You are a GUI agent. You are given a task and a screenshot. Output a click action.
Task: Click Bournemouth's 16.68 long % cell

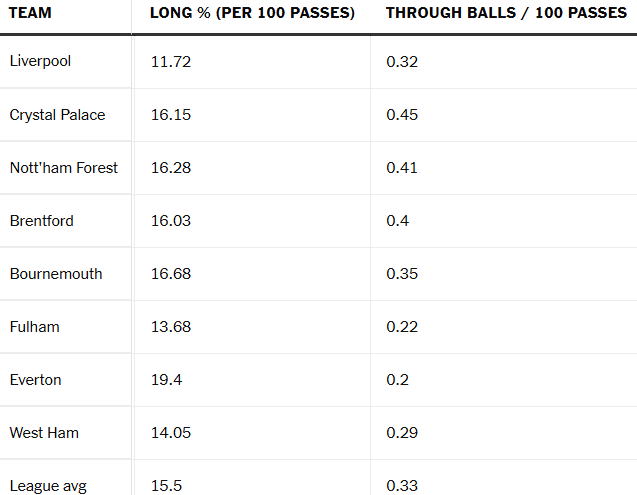click(170, 274)
